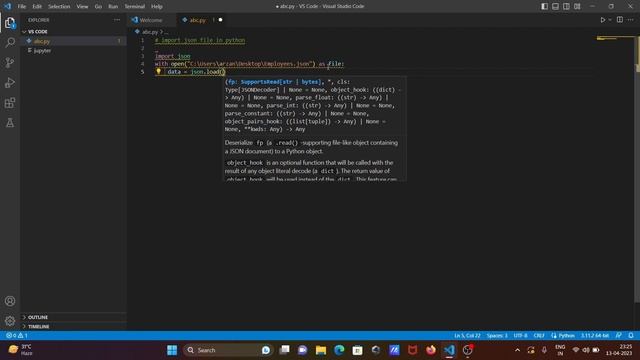The image size is (640, 360).
Task: Open the Run and Debug view
Action: click(10, 82)
